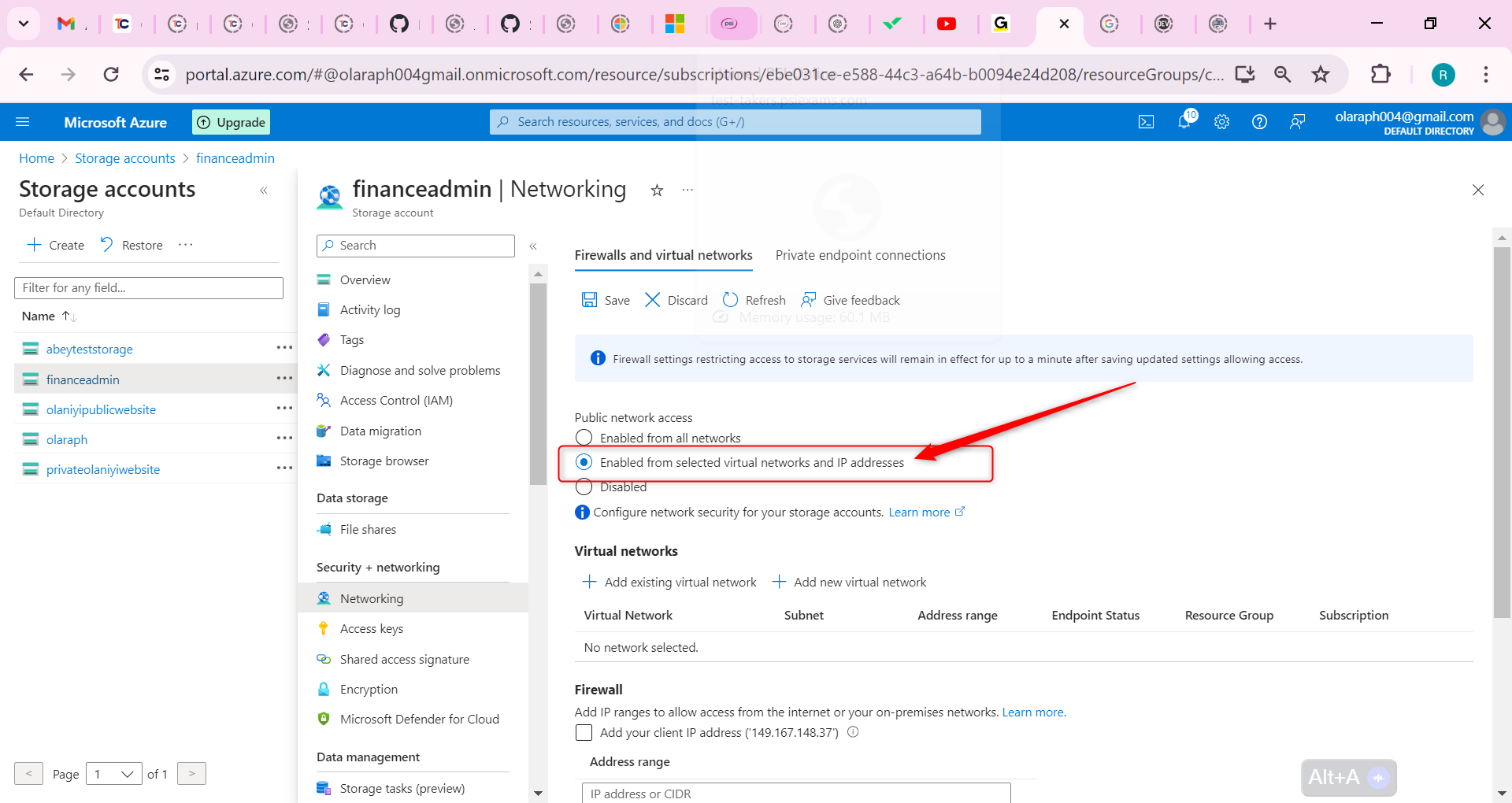Click Restore storage account button

[x=132, y=245]
